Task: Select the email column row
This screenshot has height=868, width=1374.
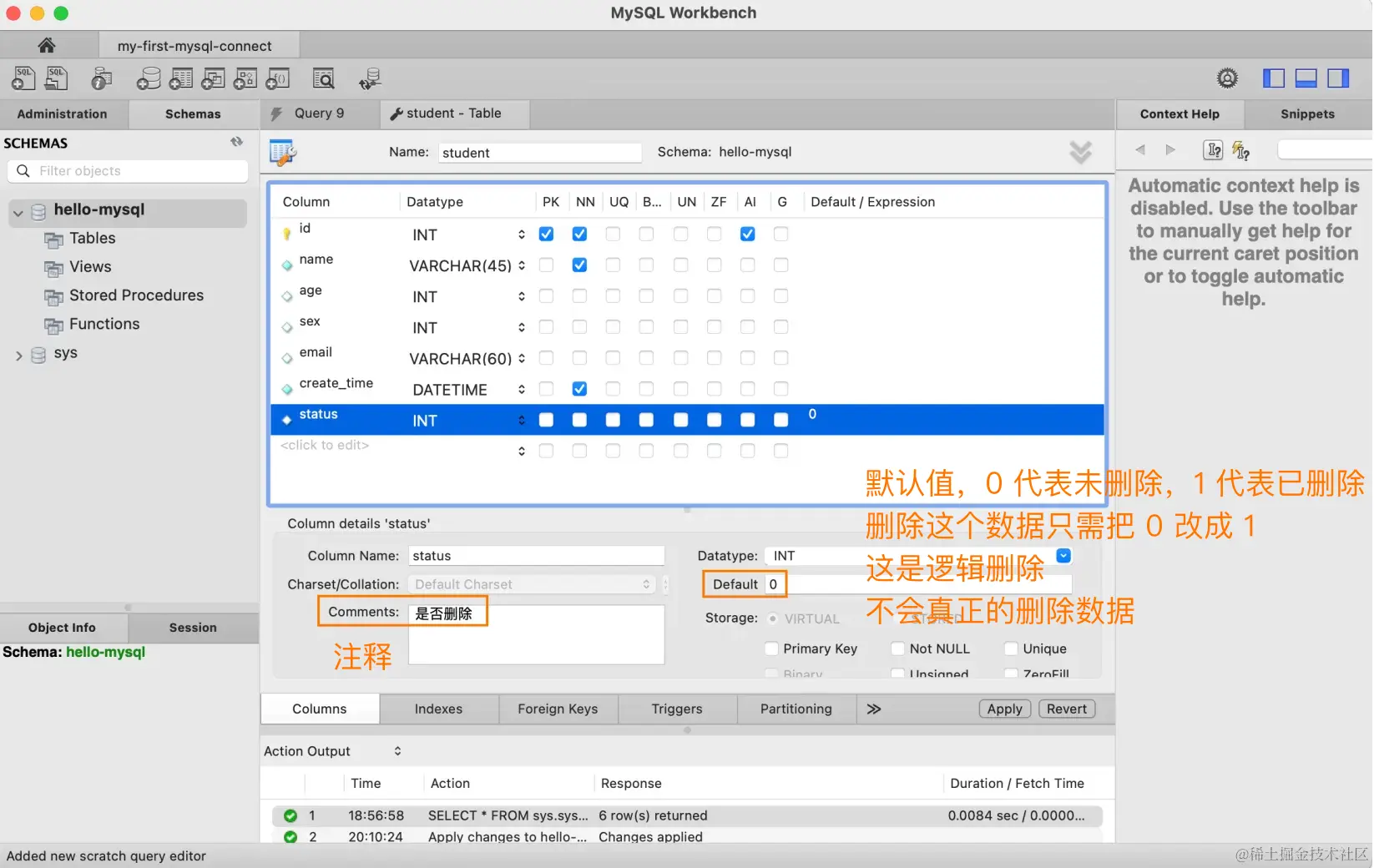Action: pos(686,358)
